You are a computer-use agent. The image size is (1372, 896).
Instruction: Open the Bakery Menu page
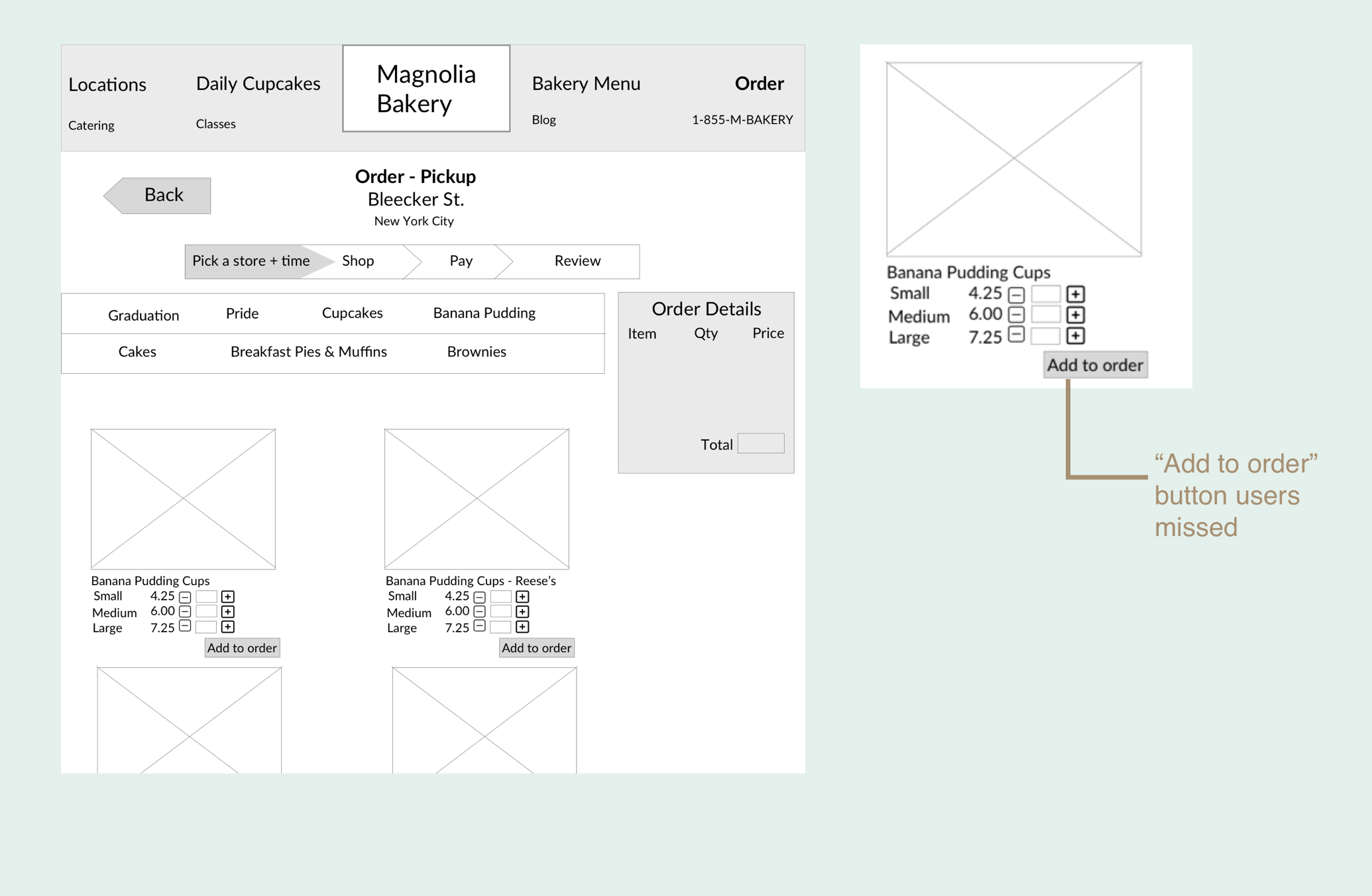(586, 84)
